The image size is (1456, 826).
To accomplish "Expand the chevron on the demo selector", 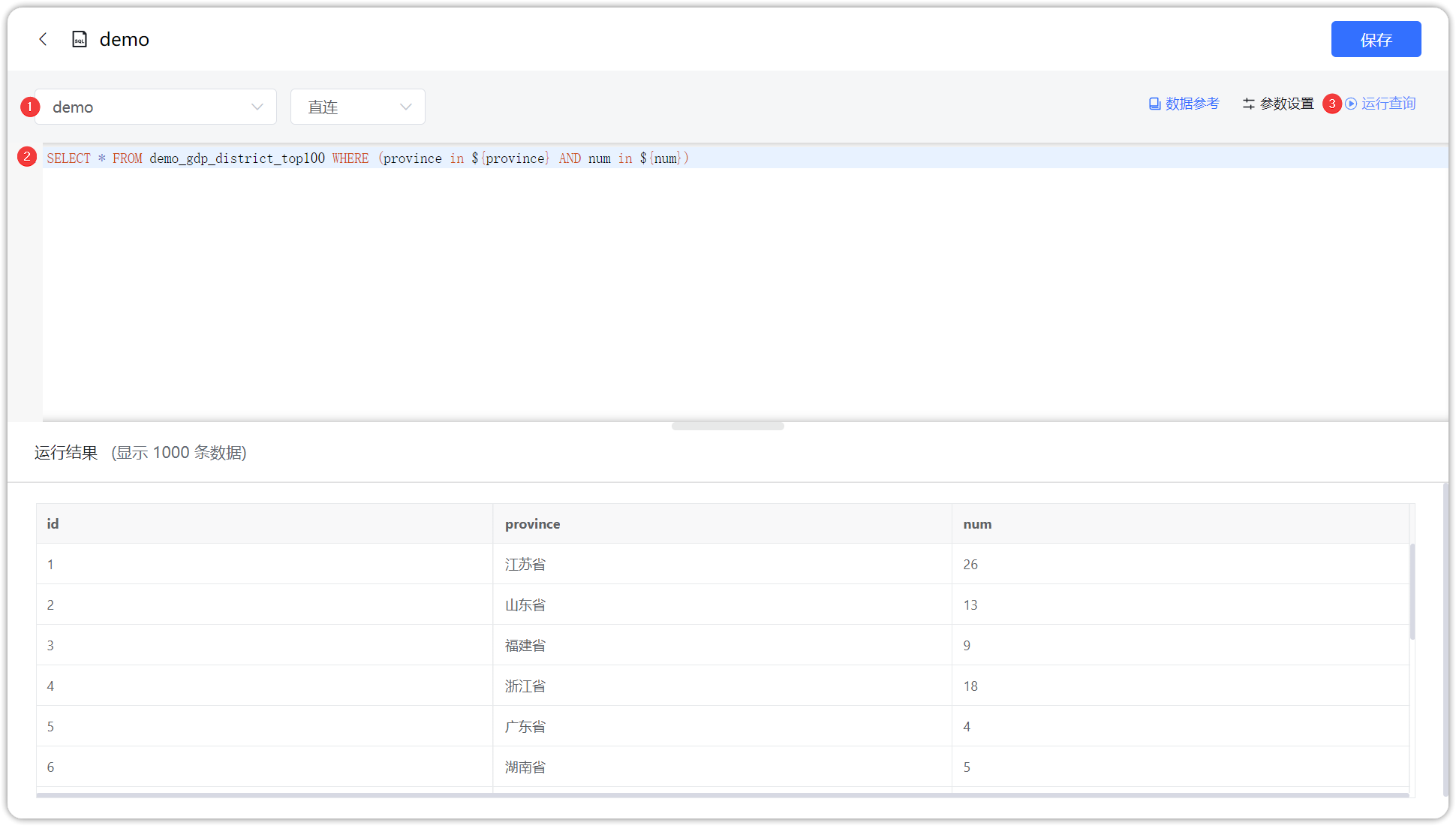I will click(256, 107).
